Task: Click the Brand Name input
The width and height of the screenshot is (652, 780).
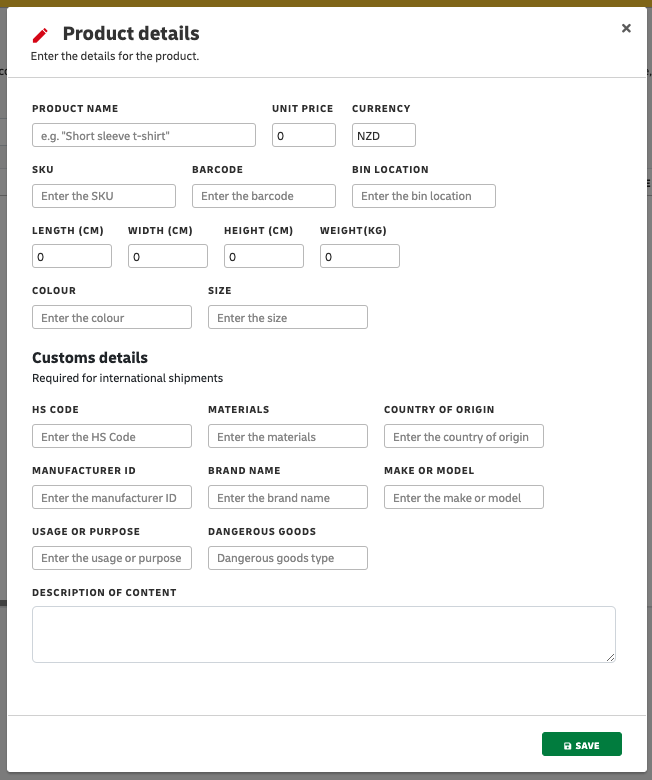Action: [287, 497]
